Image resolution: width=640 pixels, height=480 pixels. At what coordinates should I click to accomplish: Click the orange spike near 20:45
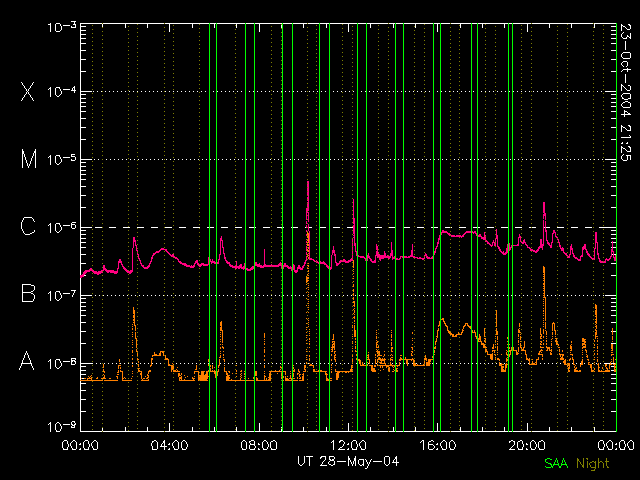(x=544, y=267)
